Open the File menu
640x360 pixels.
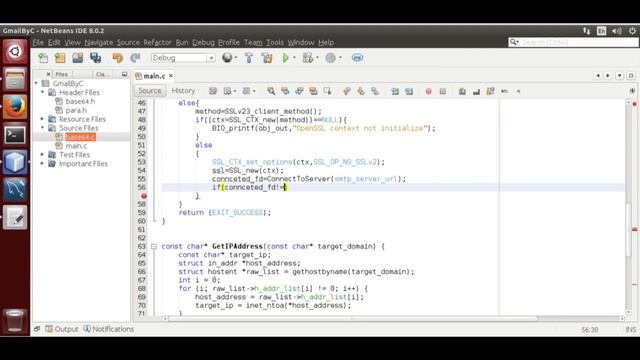tap(38, 42)
